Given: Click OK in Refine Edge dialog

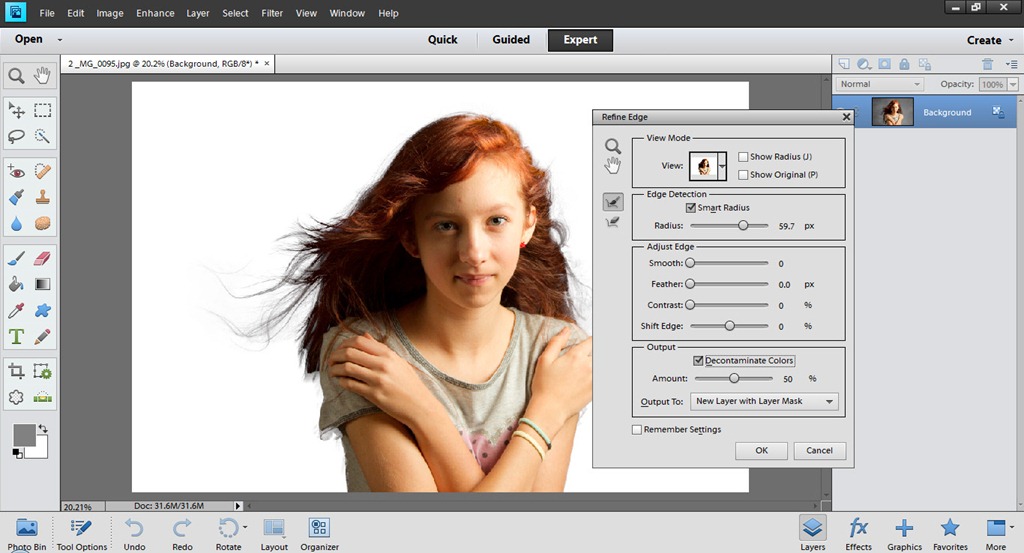Looking at the screenshot, I should [761, 451].
